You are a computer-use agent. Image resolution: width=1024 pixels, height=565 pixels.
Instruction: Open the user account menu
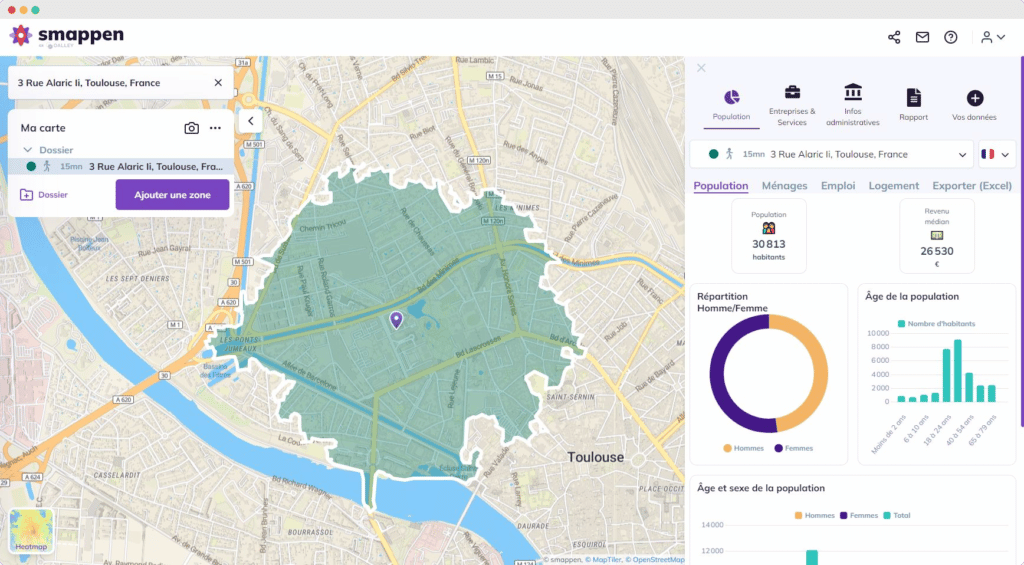[993, 37]
